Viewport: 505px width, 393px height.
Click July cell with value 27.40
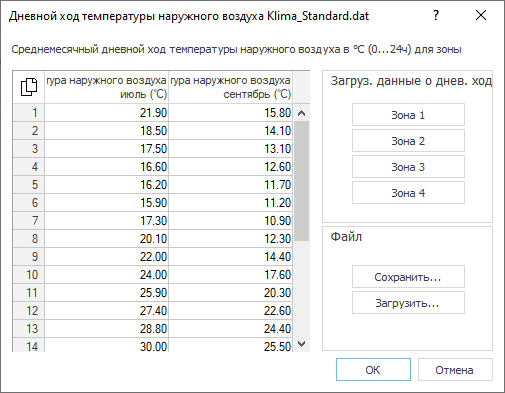(x=107, y=311)
